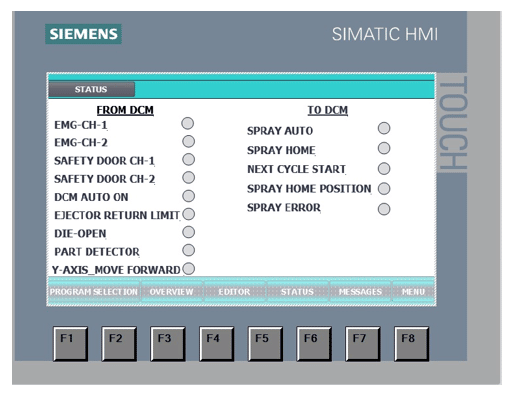Click the F2 function key

[119, 344]
